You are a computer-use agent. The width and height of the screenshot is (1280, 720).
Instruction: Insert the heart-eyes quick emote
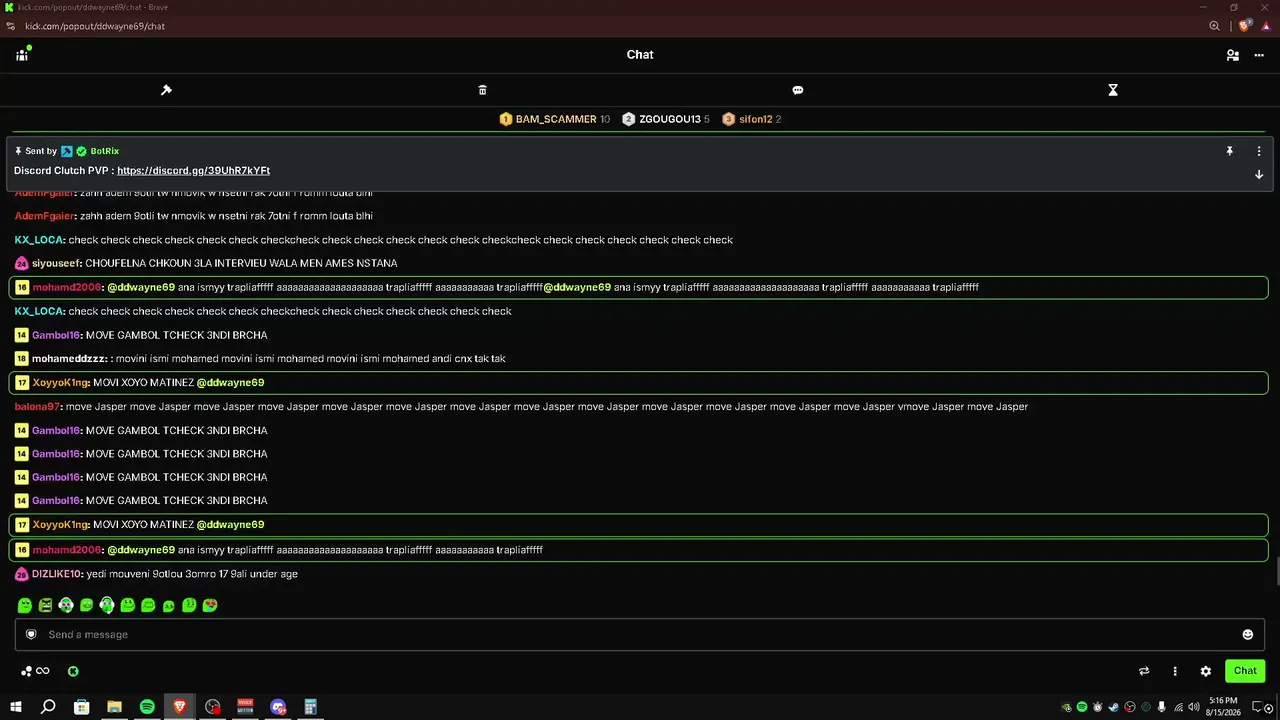click(210, 605)
